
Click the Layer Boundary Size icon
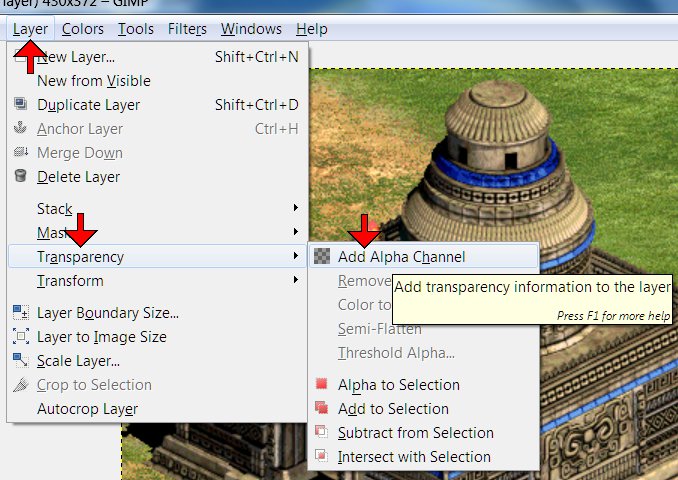tap(20, 313)
